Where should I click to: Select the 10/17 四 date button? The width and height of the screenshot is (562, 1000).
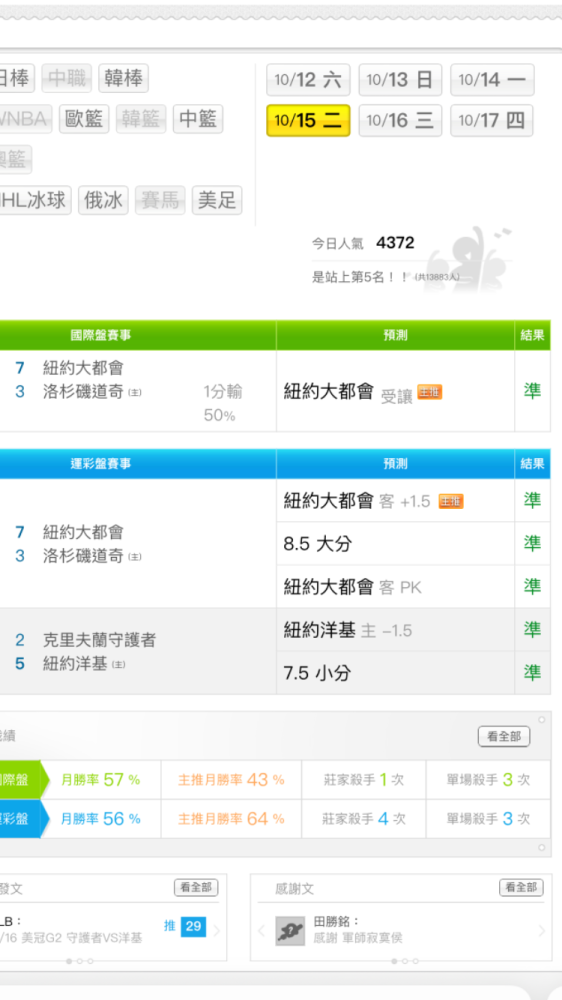point(492,121)
